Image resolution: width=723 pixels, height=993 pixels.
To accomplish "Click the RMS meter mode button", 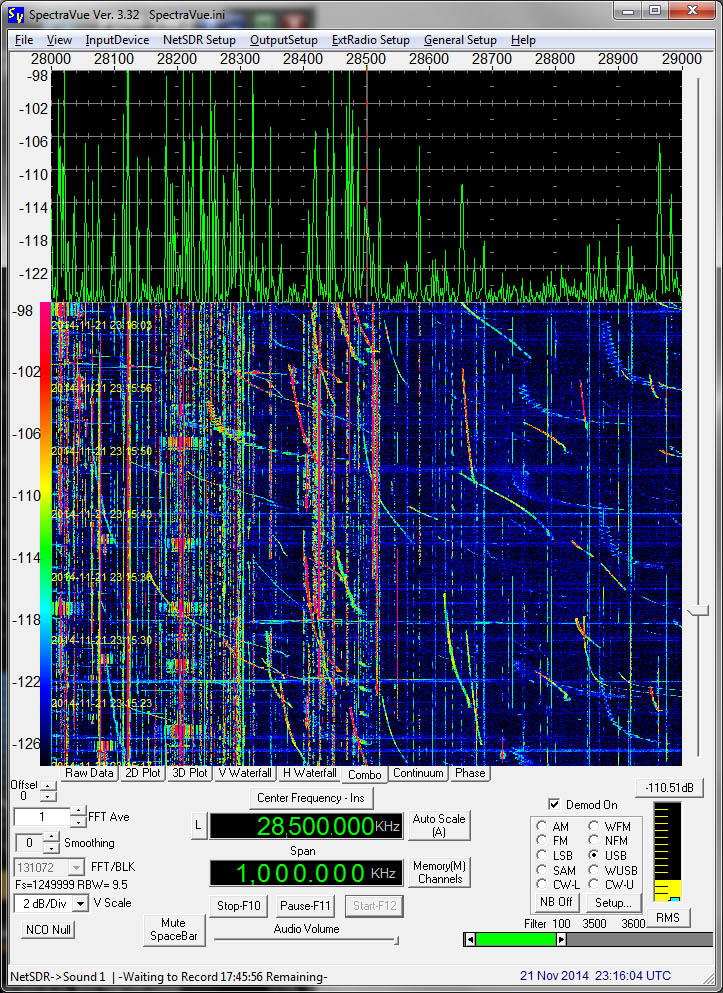I will tap(667, 918).
